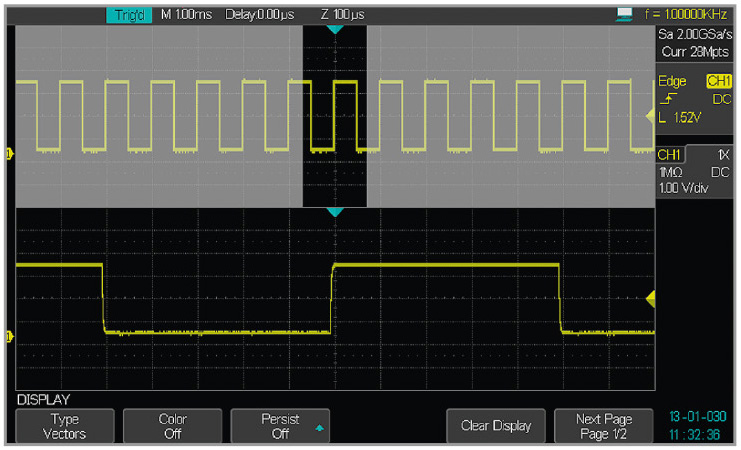Select the CH1 channel info tab
This screenshot has height=450, width=741.
[669, 155]
